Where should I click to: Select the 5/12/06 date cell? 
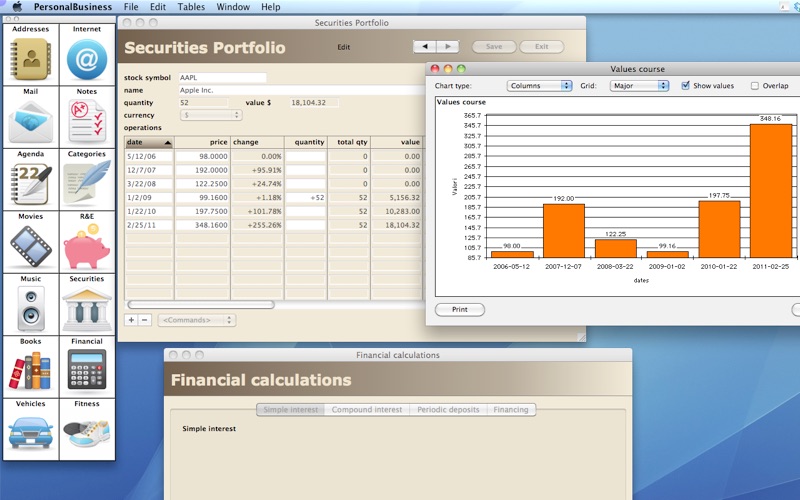coord(149,157)
